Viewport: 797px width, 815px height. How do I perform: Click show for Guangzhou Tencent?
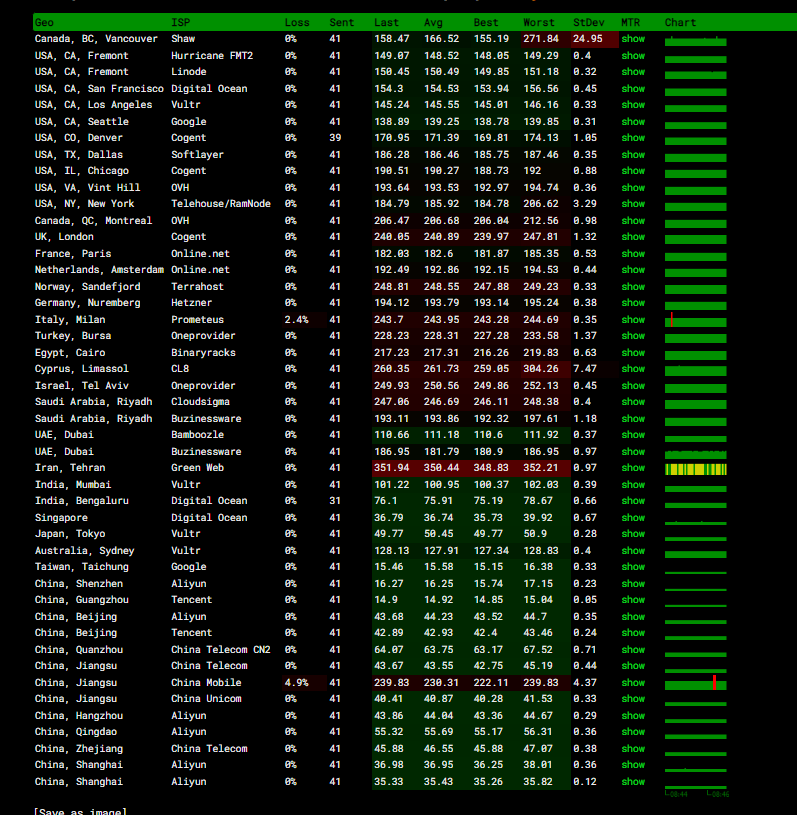click(x=633, y=600)
